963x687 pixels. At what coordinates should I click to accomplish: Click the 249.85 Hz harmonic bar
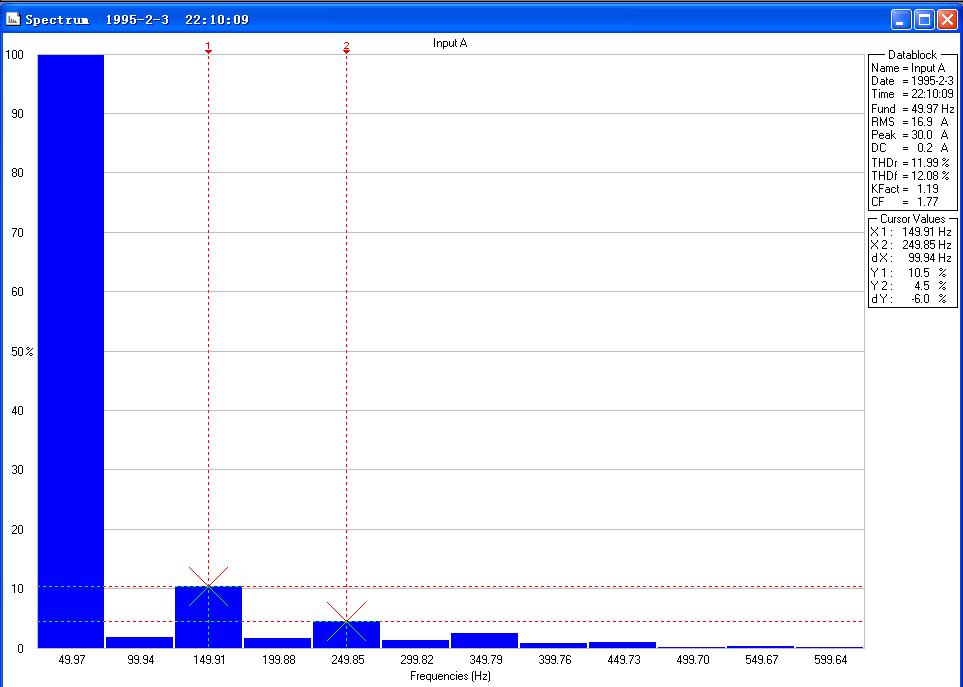[346, 634]
